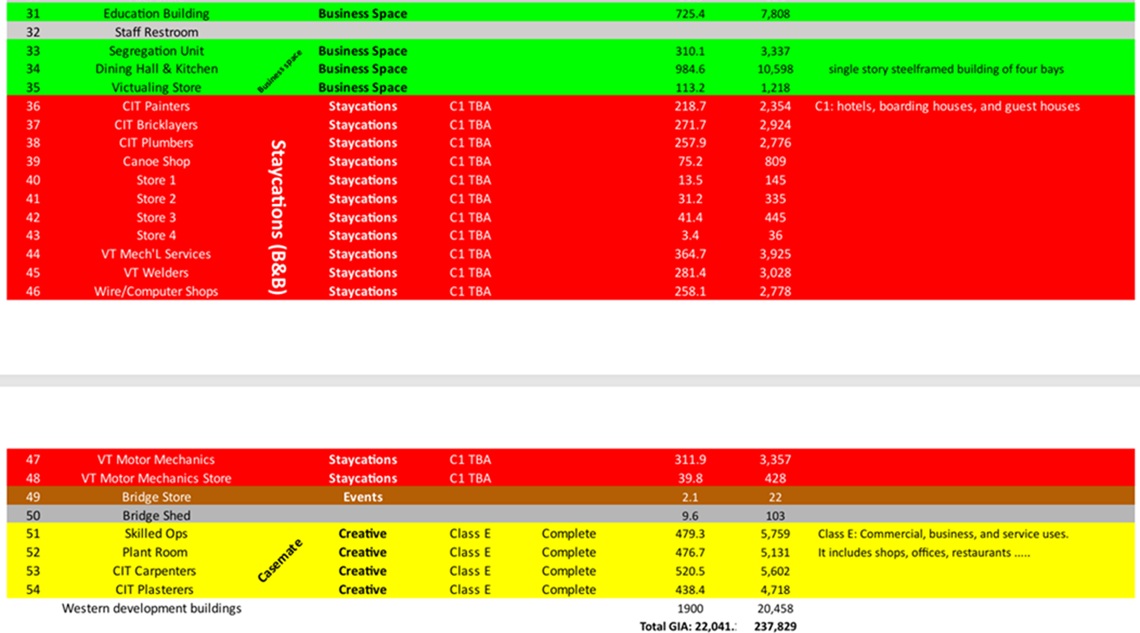This screenshot has height=633, width=1140.
Task: Click the Bridge Shed cell
Action: [x=156, y=516]
